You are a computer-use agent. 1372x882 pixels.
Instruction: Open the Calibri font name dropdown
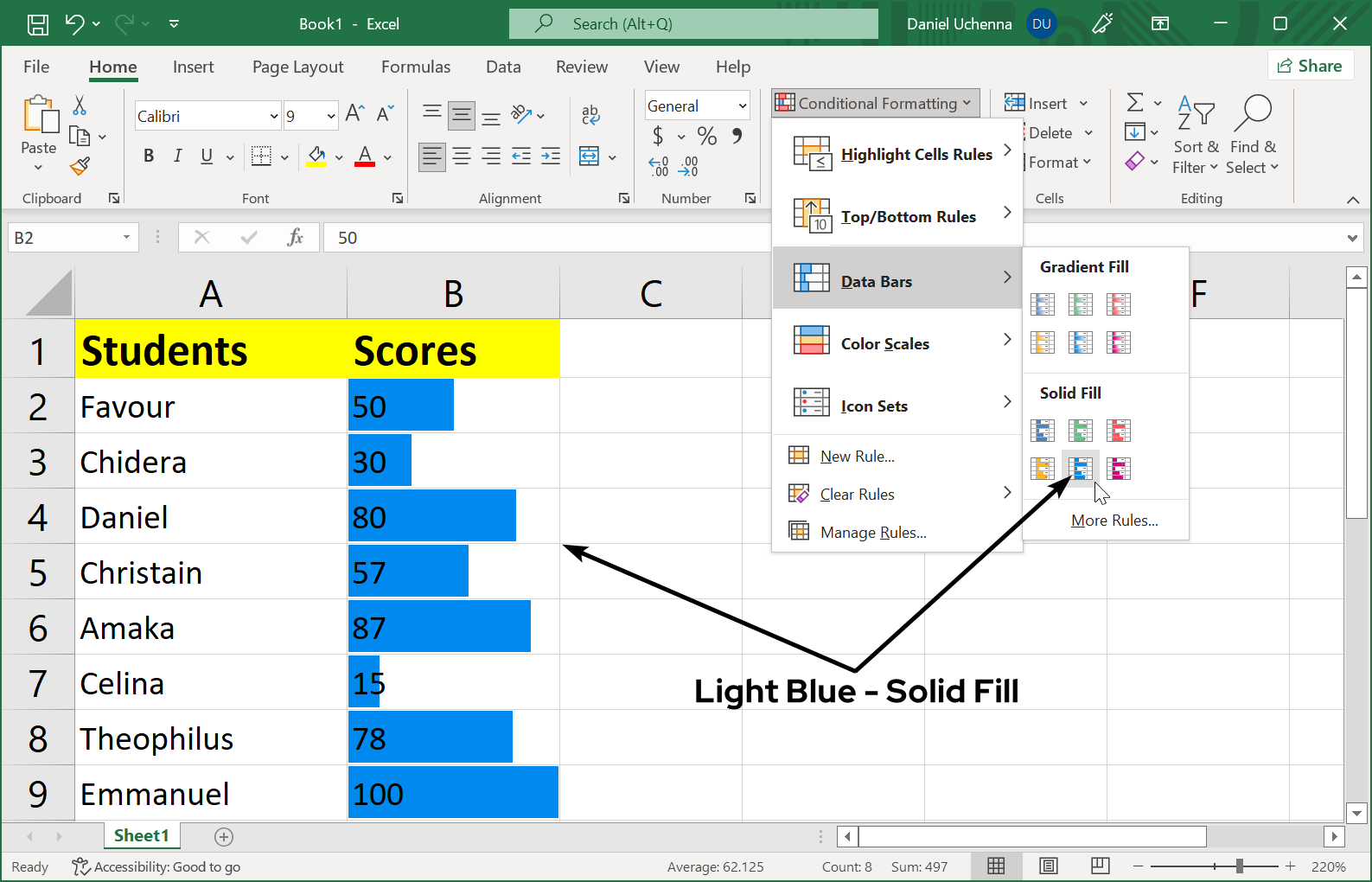pyautogui.click(x=274, y=116)
